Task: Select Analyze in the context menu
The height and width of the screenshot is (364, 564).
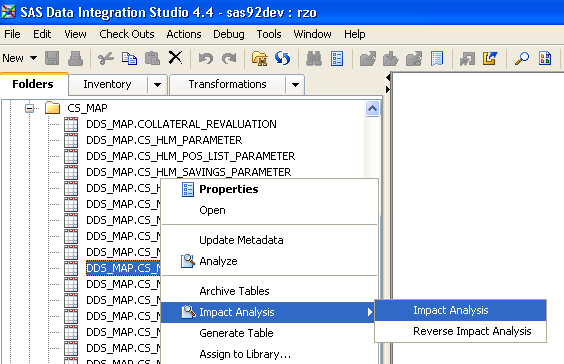Action: (270, 261)
